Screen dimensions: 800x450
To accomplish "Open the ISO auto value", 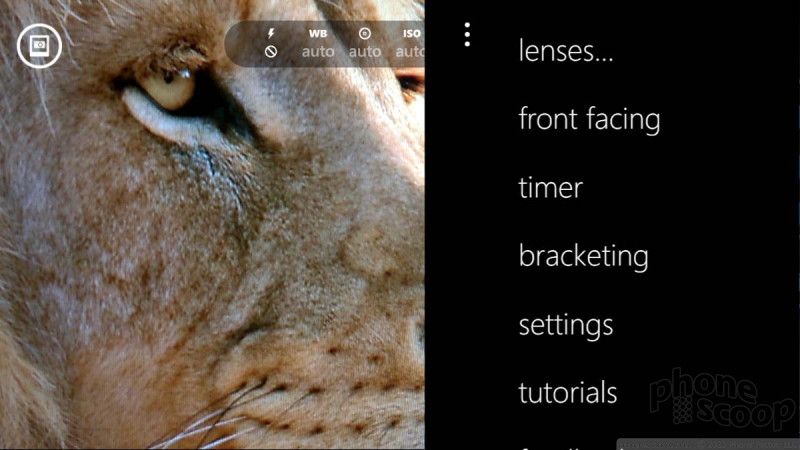I will 410,52.
